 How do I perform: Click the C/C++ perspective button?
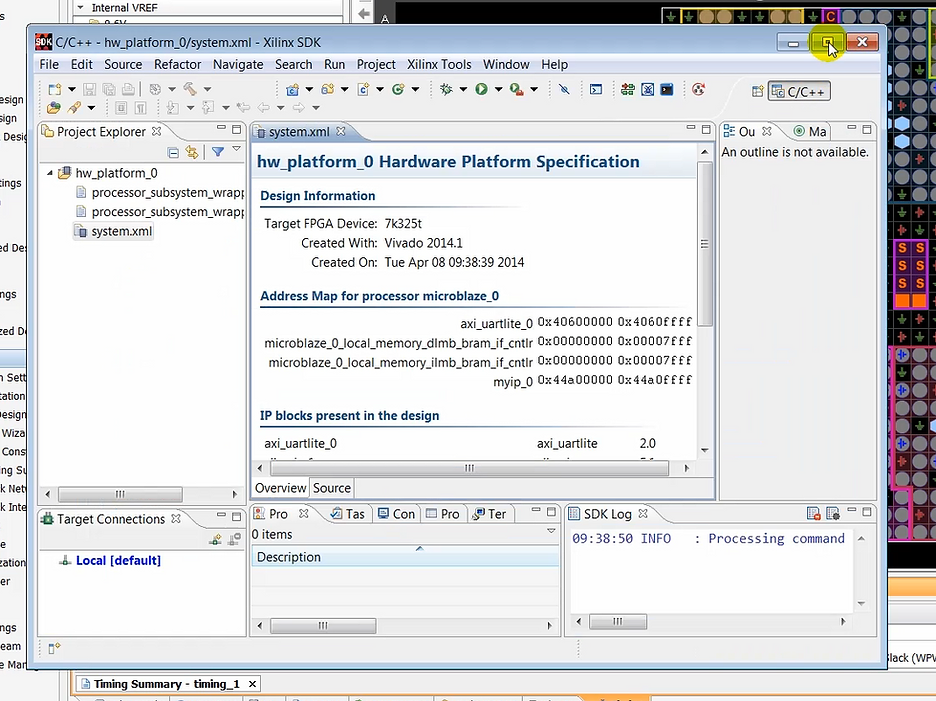(x=798, y=91)
